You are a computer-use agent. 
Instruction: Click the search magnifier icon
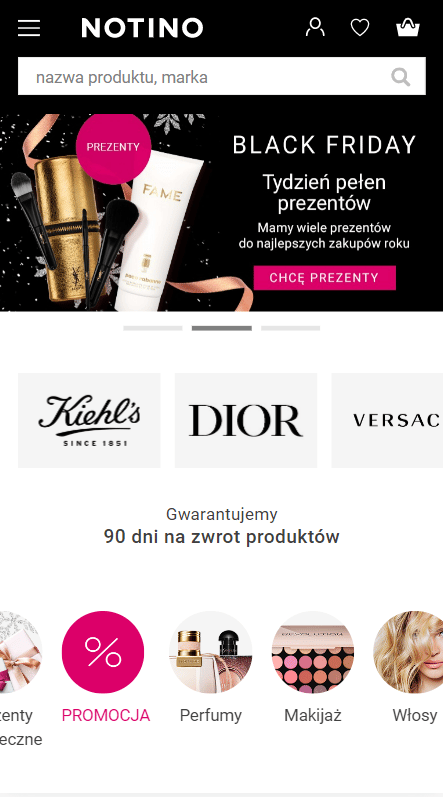401,77
